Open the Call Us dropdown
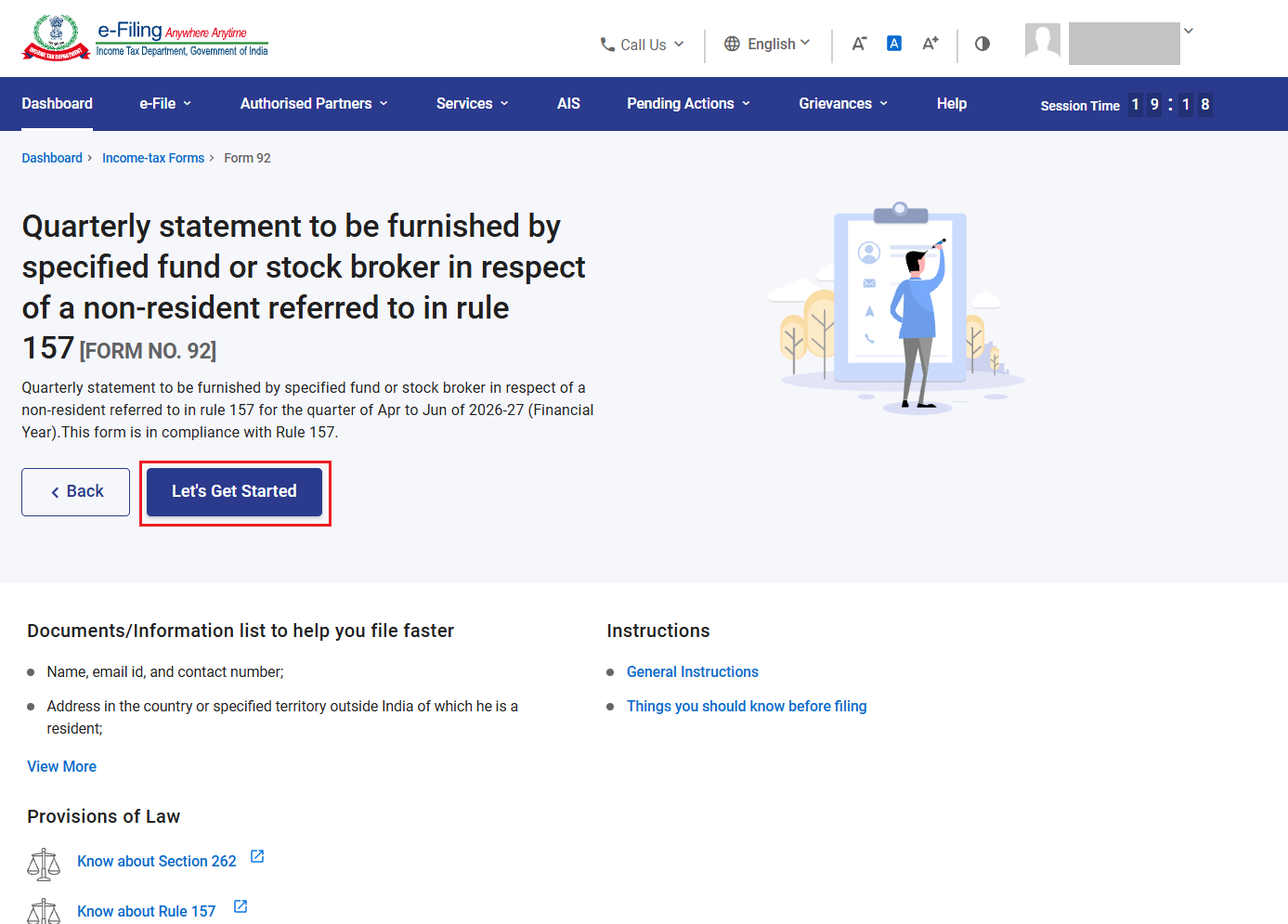 click(x=642, y=45)
